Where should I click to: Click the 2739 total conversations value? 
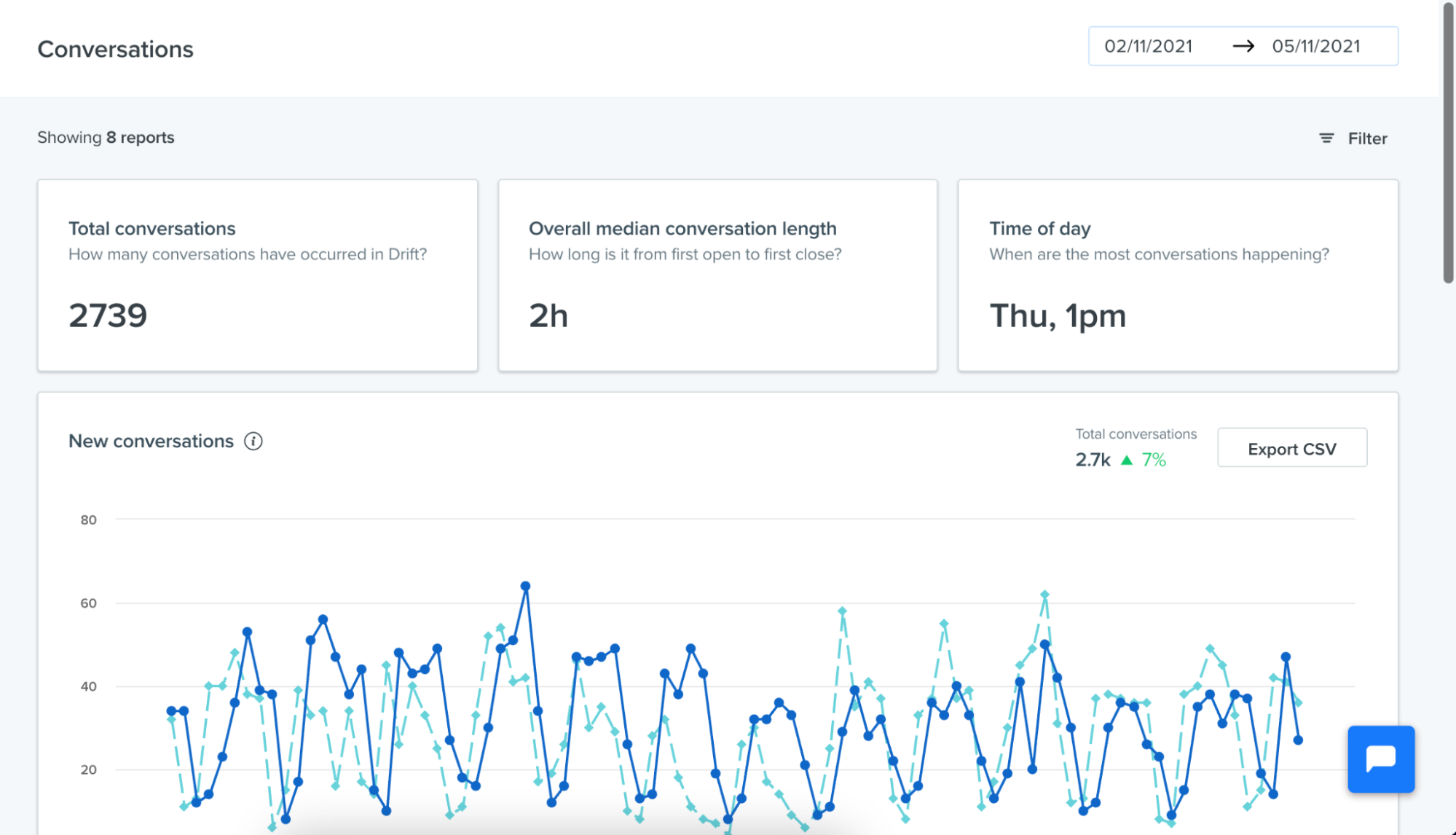click(108, 315)
